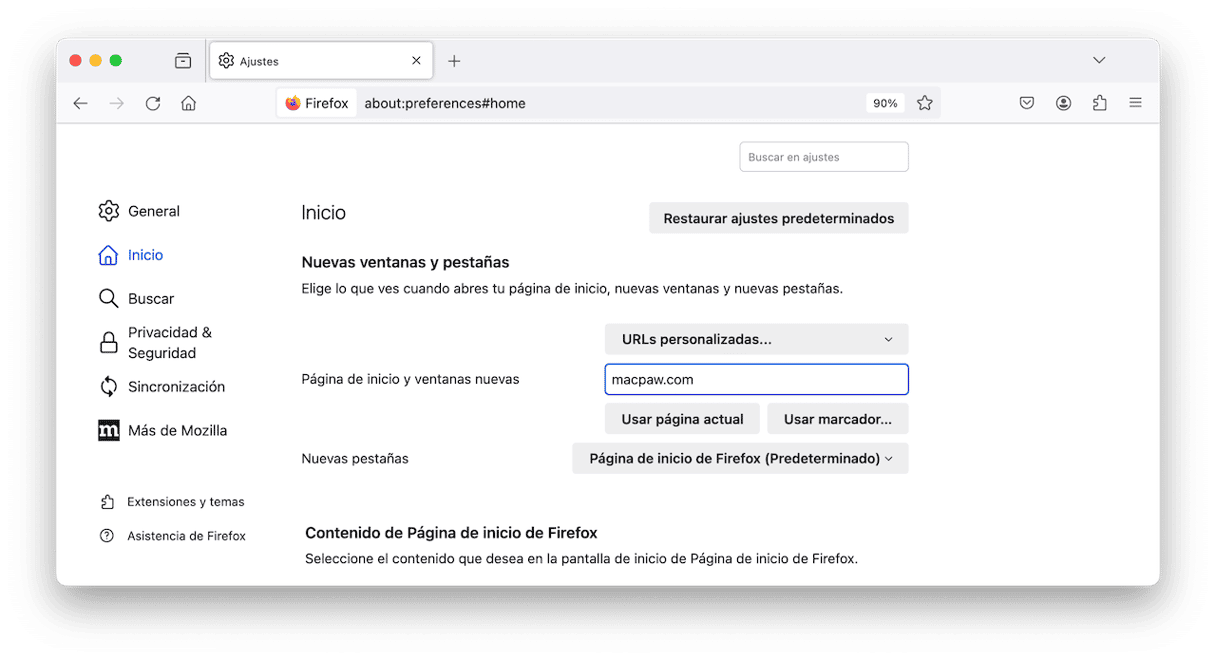1216x660 pixels.
Task: Click the Firefox identity badge
Action: [317, 103]
